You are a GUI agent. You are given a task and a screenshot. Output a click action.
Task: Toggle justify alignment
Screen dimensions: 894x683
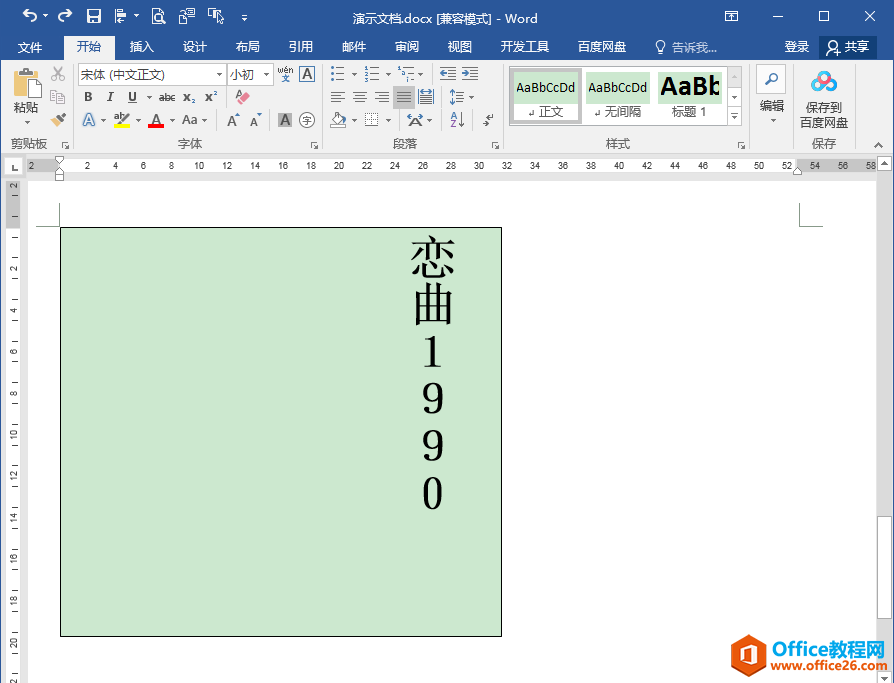tap(404, 97)
